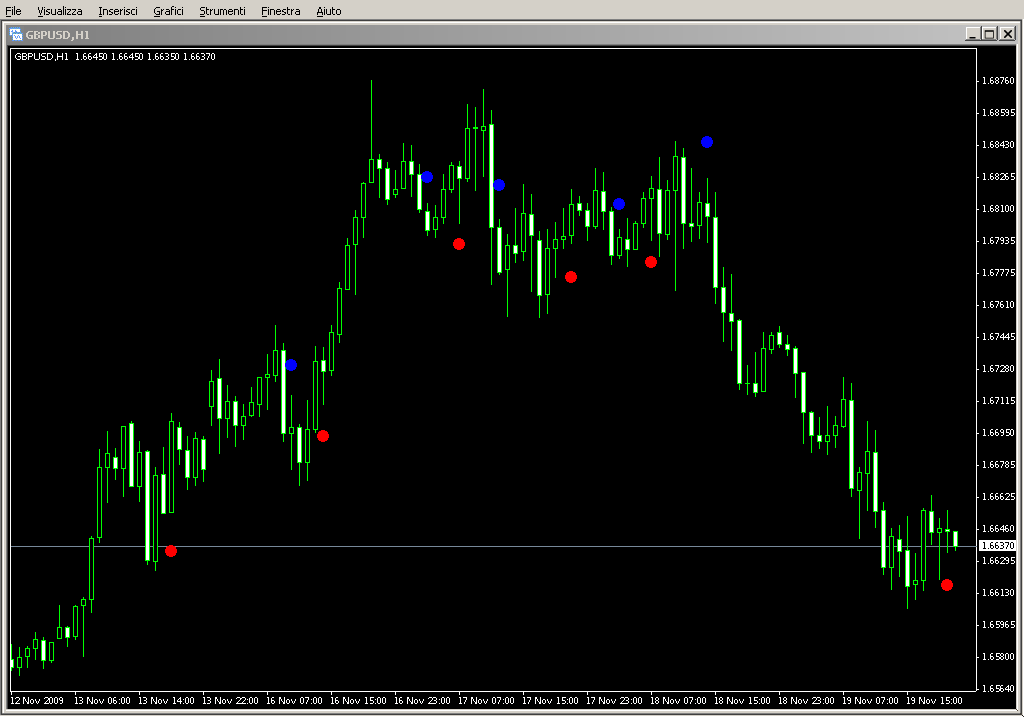
Task: Close the GBPUSD,H1 chart window
Action: click(1008, 34)
